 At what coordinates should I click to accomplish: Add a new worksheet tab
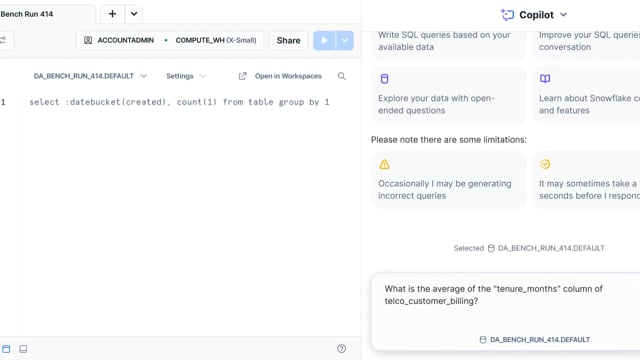pos(112,14)
